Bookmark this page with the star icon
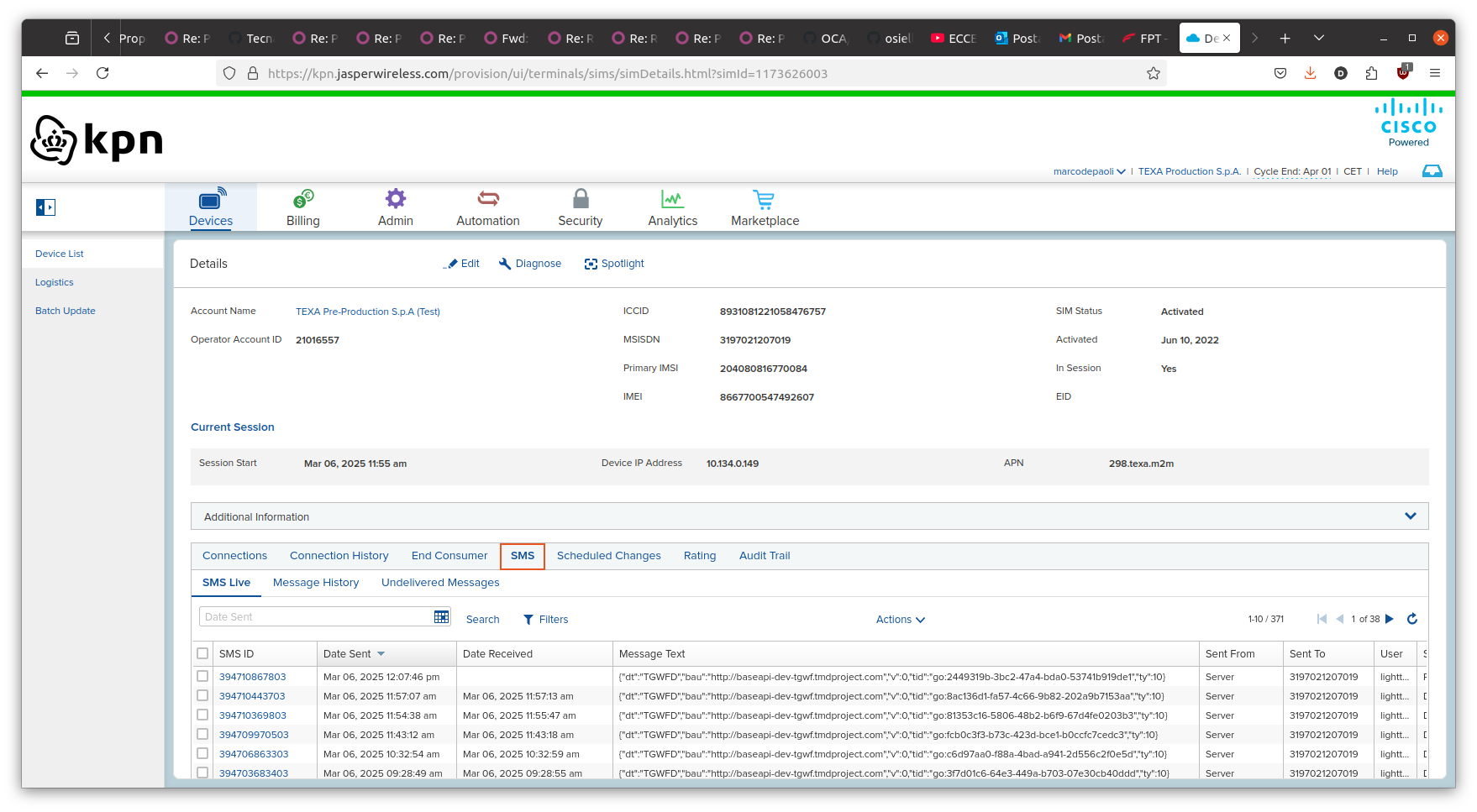This screenshot has width=1477, height=812. click(x=1154, y=73)
